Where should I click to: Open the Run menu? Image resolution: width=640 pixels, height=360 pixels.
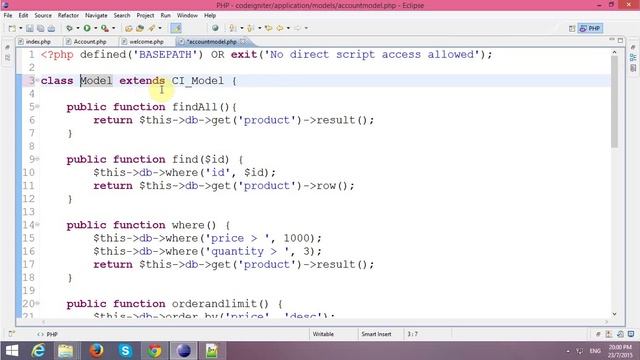tap(165, 15)
